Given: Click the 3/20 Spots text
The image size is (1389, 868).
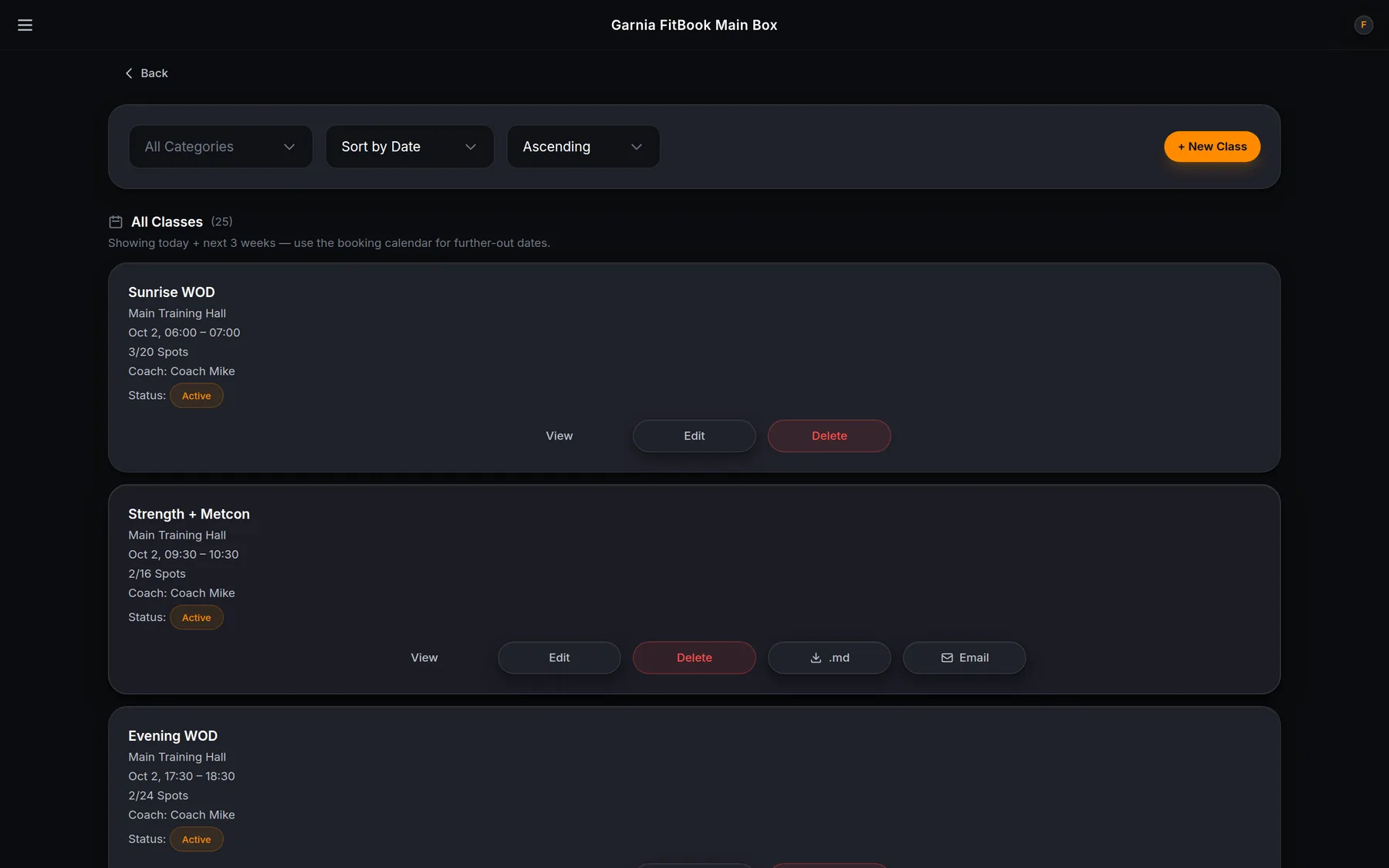Looking at the screenshot, I should pos(158,352).
